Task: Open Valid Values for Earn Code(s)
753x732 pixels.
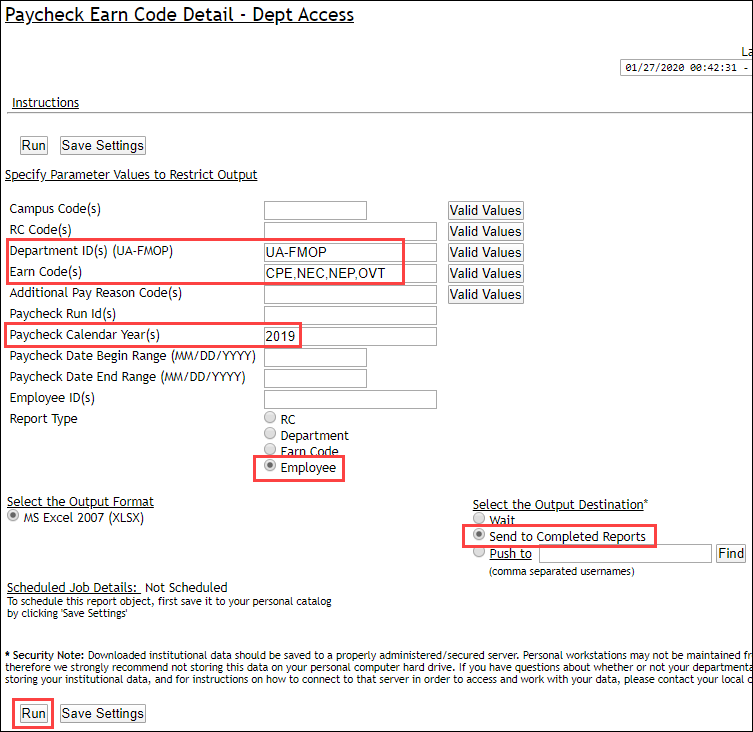Action: (486, 273)
